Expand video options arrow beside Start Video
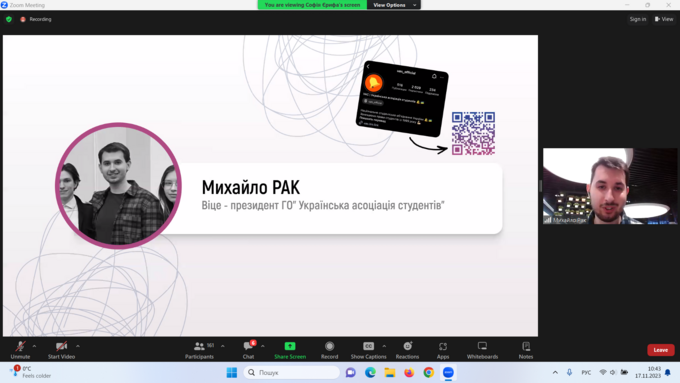The height and width of the screenshot is (383, 680). point(78,346)
